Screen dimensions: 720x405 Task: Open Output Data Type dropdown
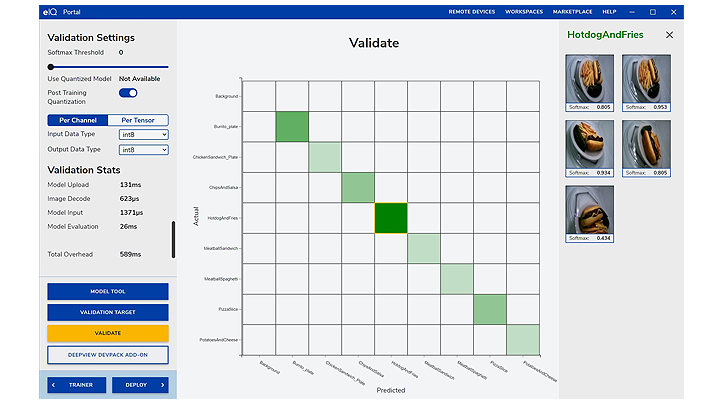point(143,149)
